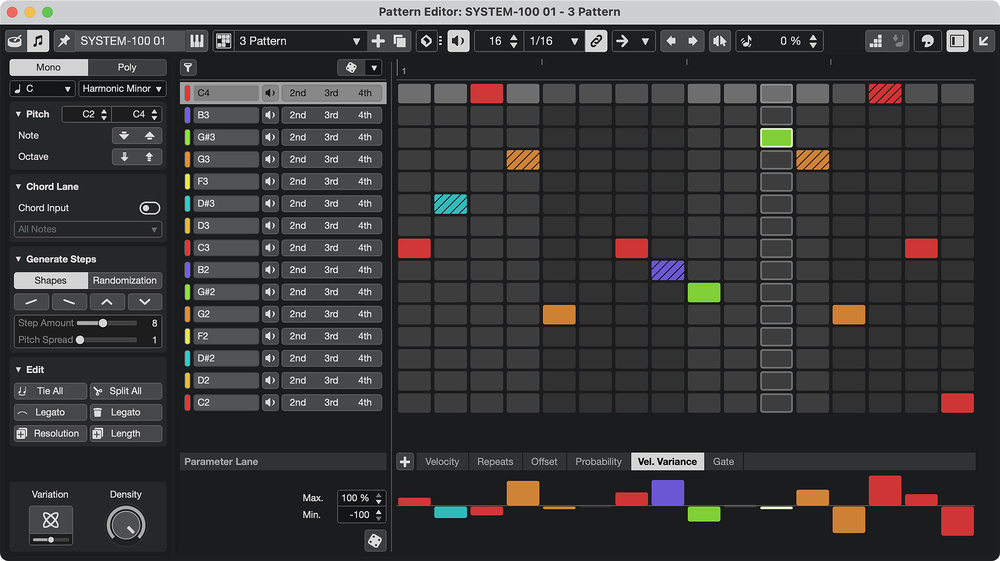Collapse the Generate Steps section
Viewport: 1000px width, 561px height.
point(18,259)
